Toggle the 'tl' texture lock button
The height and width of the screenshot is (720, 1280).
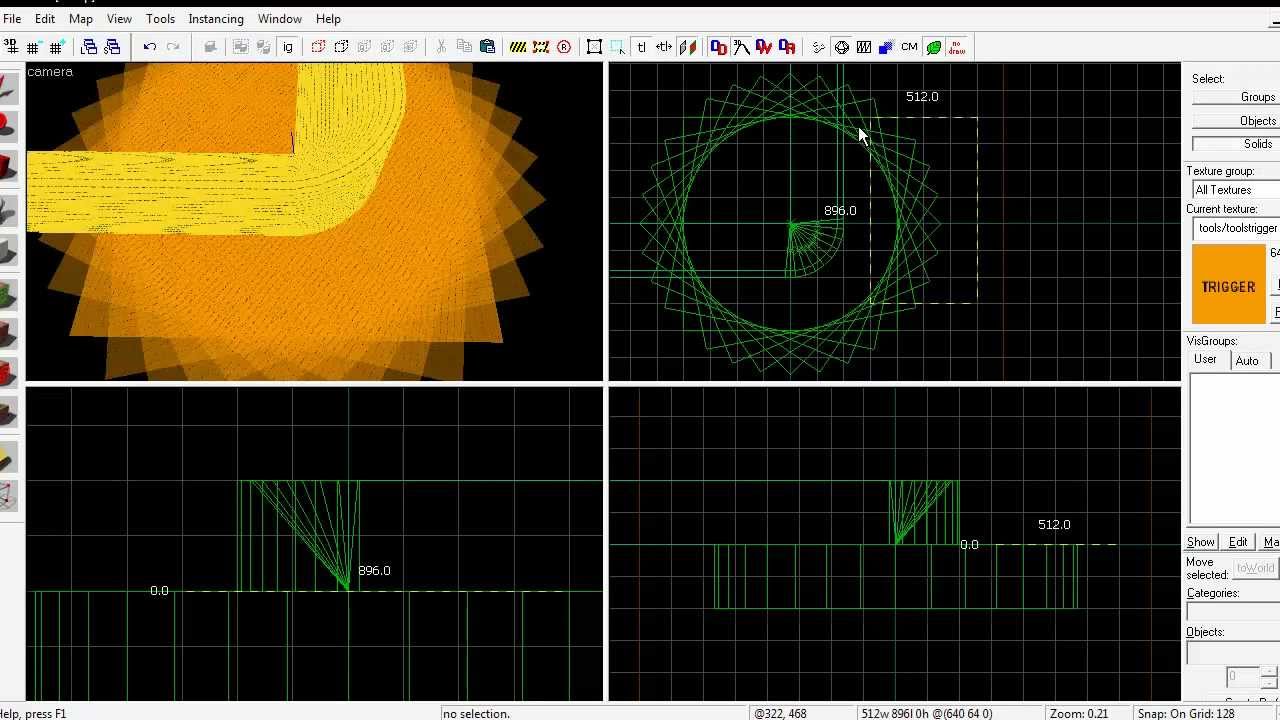641,47
